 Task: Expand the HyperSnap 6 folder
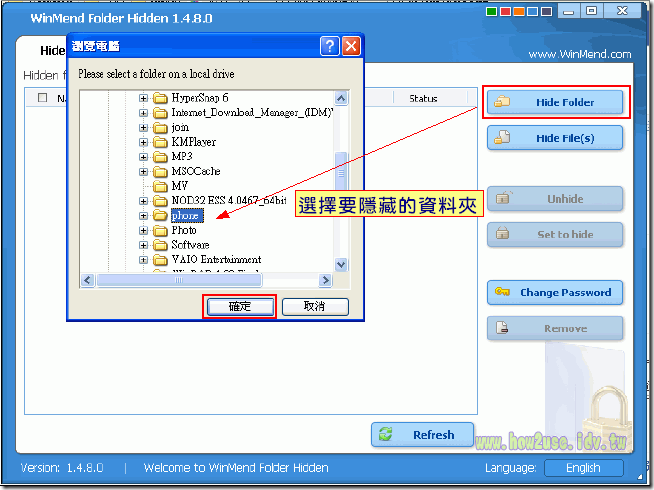(x=143, y=98)
